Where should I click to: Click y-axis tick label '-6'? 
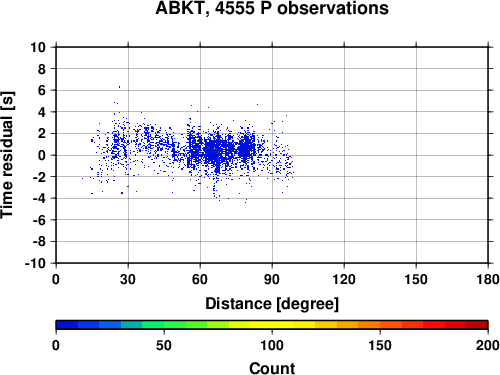pos(39,220)
